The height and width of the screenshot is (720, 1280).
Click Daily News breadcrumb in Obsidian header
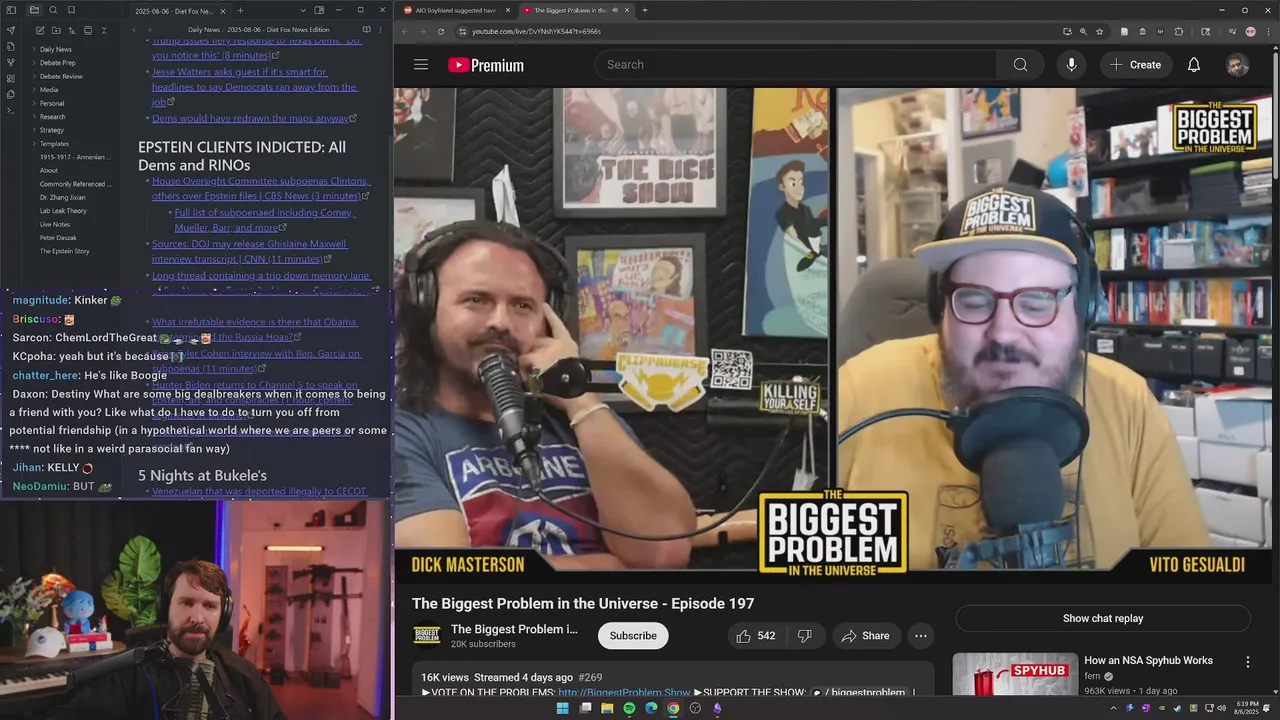[204, 30]
